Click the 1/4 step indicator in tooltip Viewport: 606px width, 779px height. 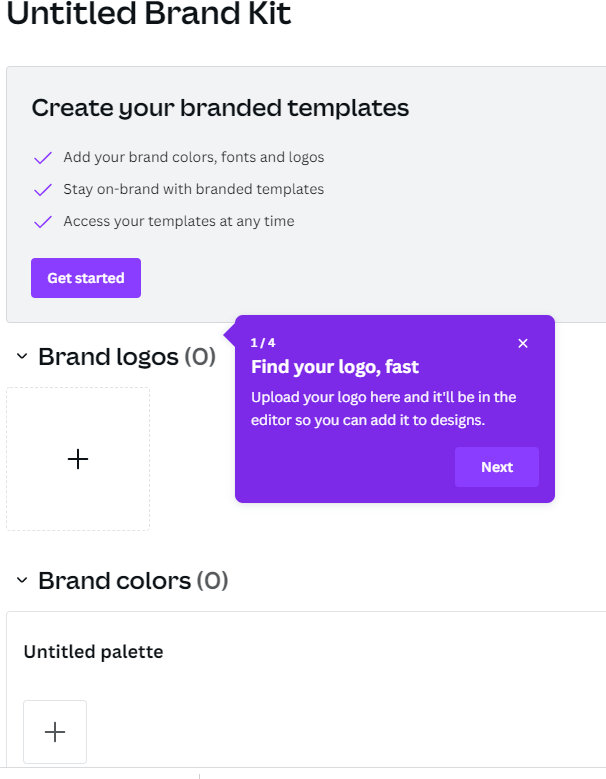pyautogui.click(x=263, y=343)
